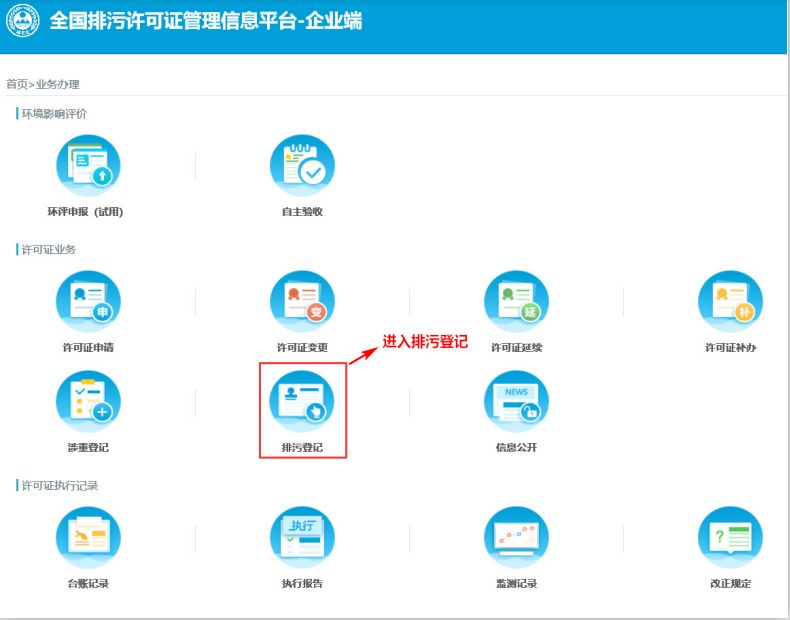Click the 自主验收 clipboard icon
This screenshot has height=620, width=790.
pyautogui.click(x=302, y=166)
